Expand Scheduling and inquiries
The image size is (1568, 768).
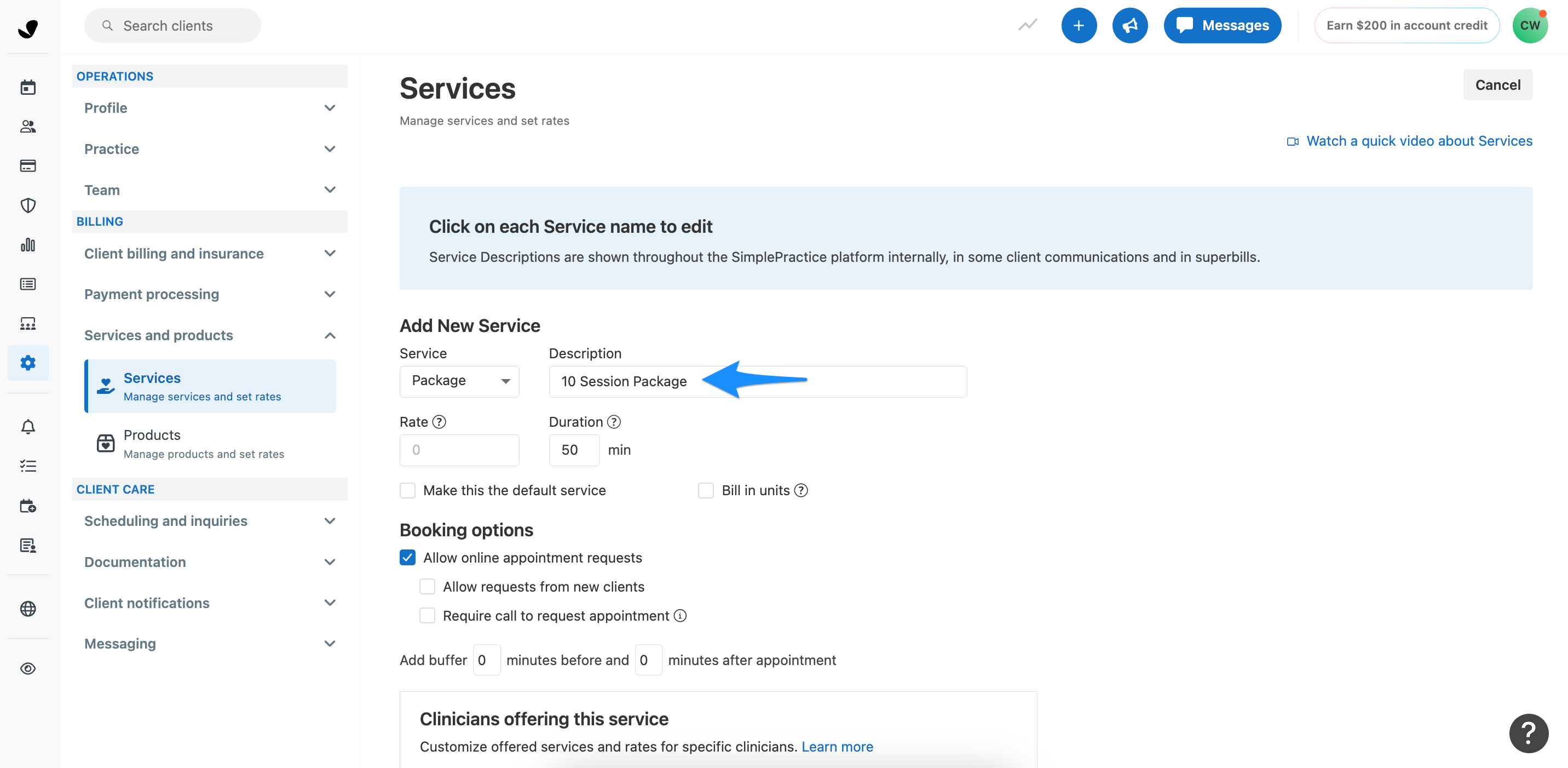click(x=210, y=521)
